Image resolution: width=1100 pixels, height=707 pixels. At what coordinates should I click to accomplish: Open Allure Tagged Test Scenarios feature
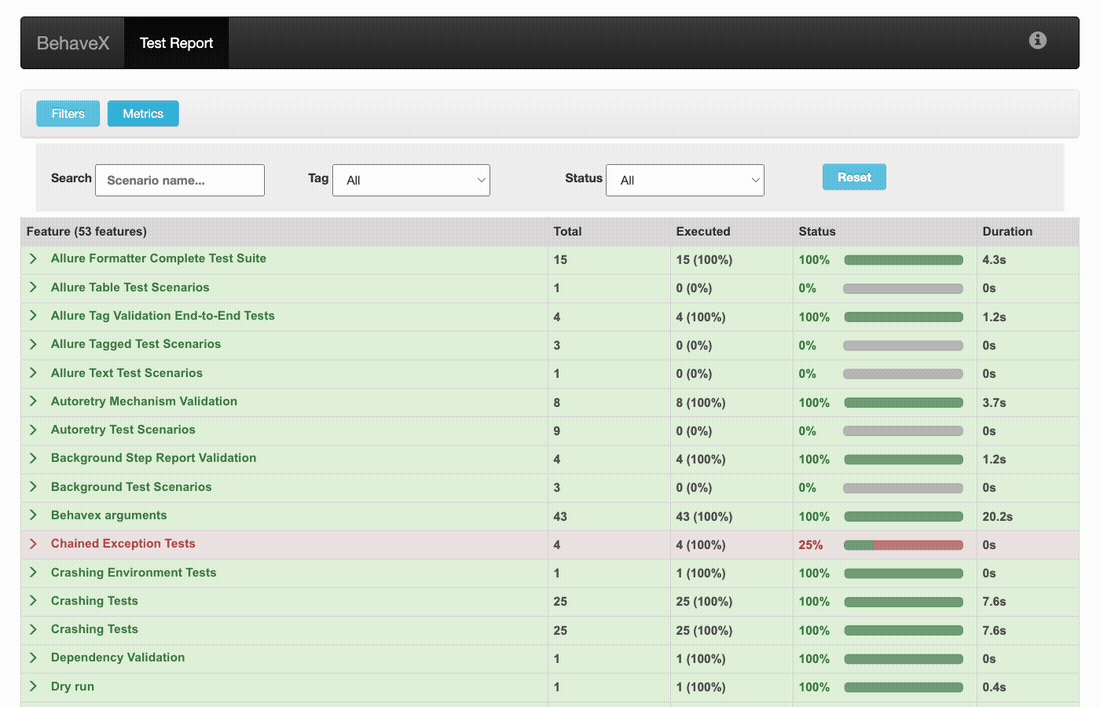point(135,344)
